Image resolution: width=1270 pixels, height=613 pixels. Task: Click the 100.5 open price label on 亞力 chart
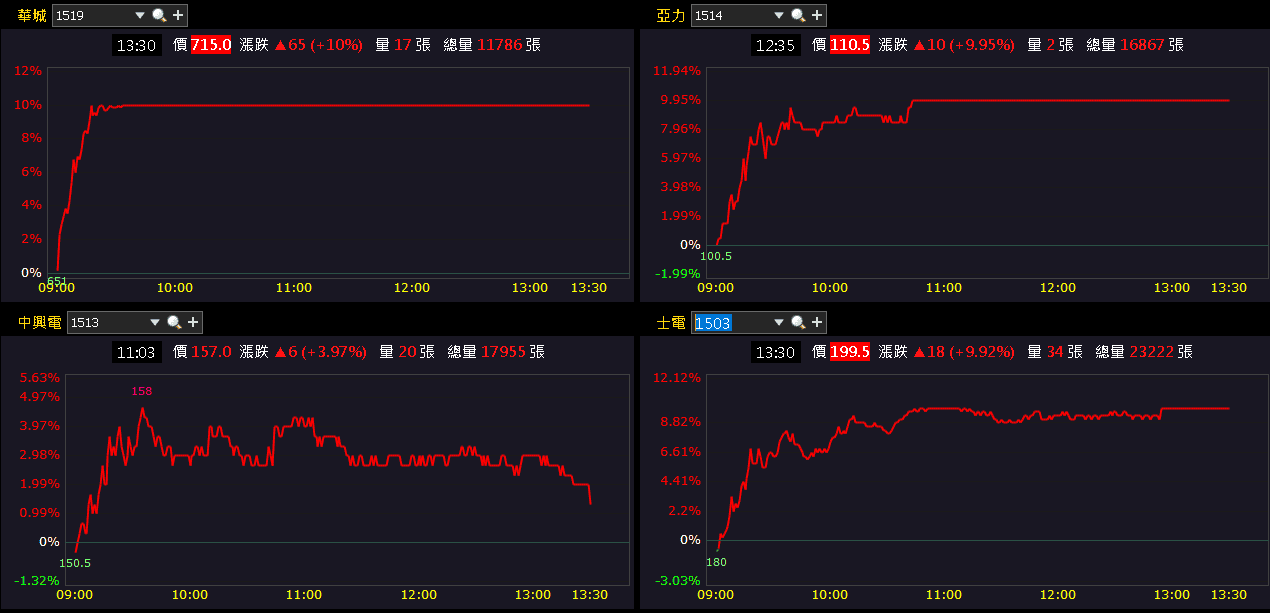click(716, 256)
